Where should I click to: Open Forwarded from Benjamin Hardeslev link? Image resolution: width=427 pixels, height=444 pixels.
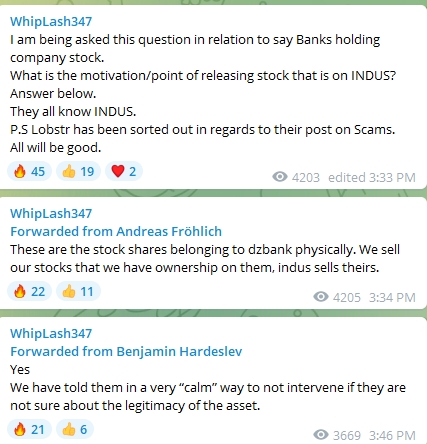(126, 351)
